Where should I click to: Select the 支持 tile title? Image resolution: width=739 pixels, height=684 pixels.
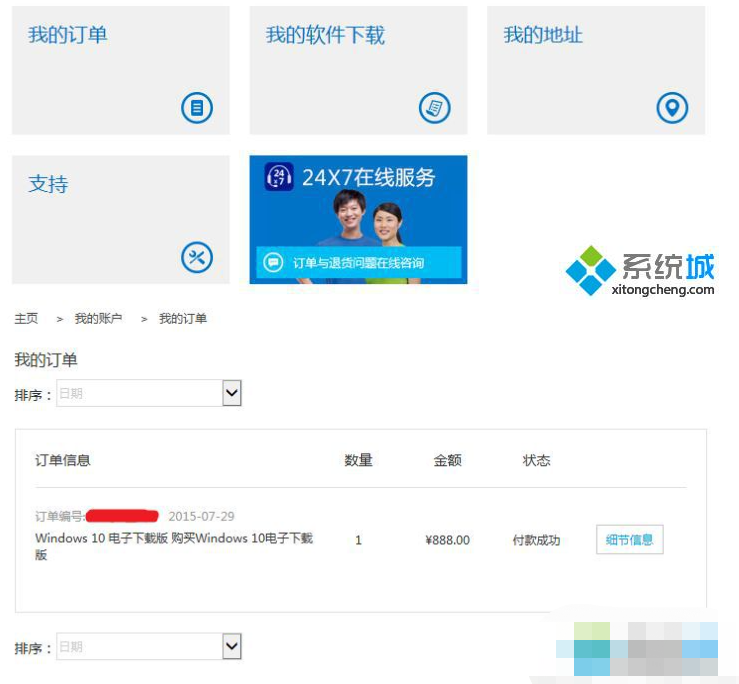48,184
